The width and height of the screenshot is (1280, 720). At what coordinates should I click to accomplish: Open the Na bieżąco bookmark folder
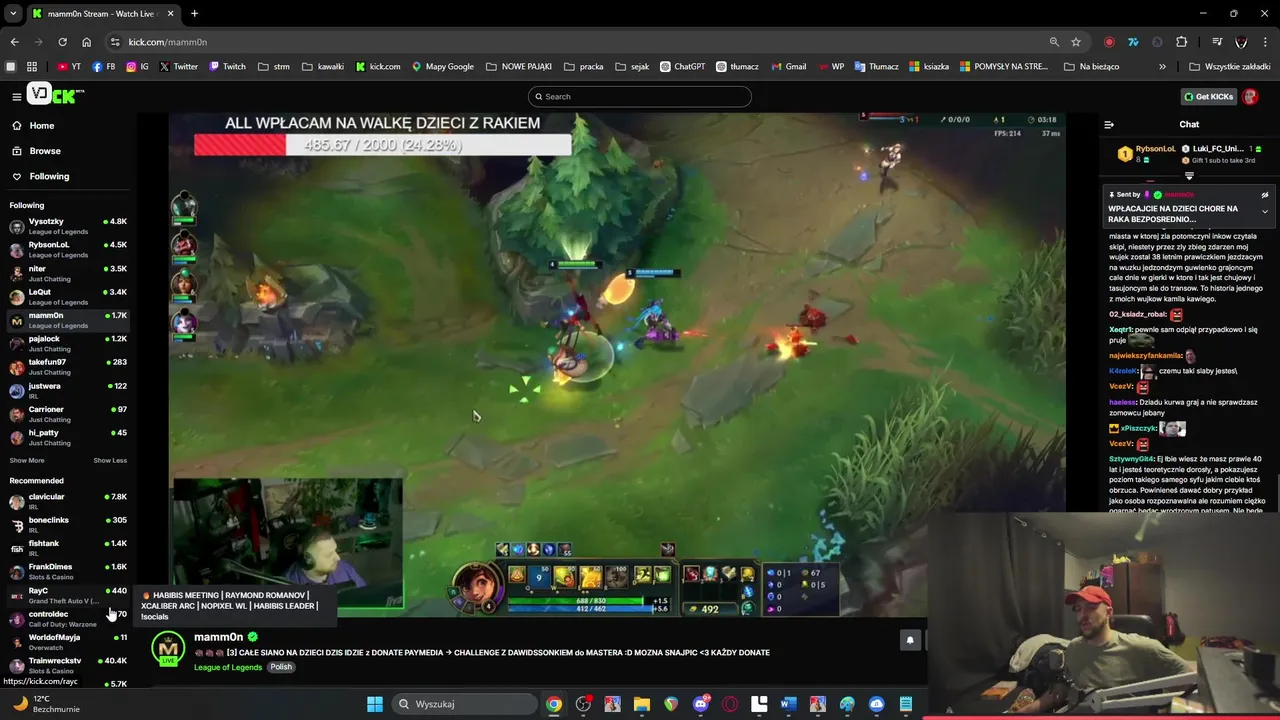click(1092, 67)
